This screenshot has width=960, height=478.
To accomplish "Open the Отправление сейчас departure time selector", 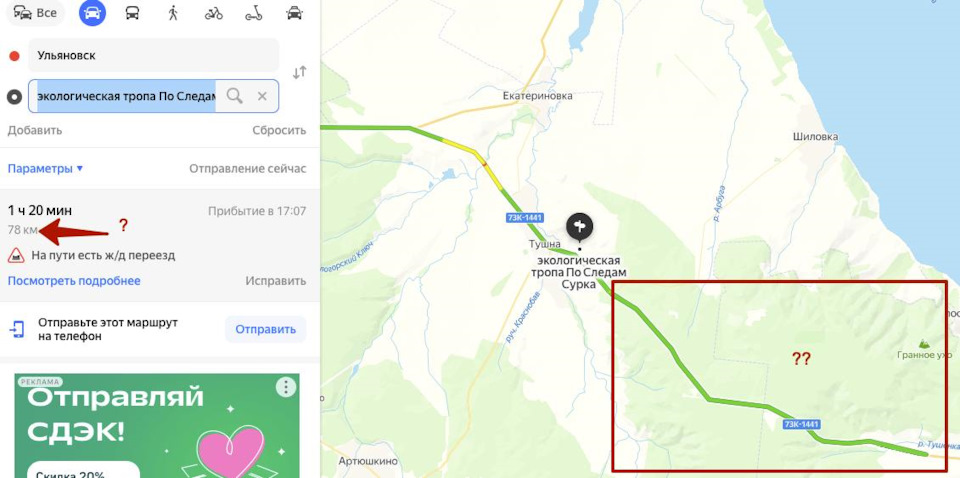I will pos(247,168).
